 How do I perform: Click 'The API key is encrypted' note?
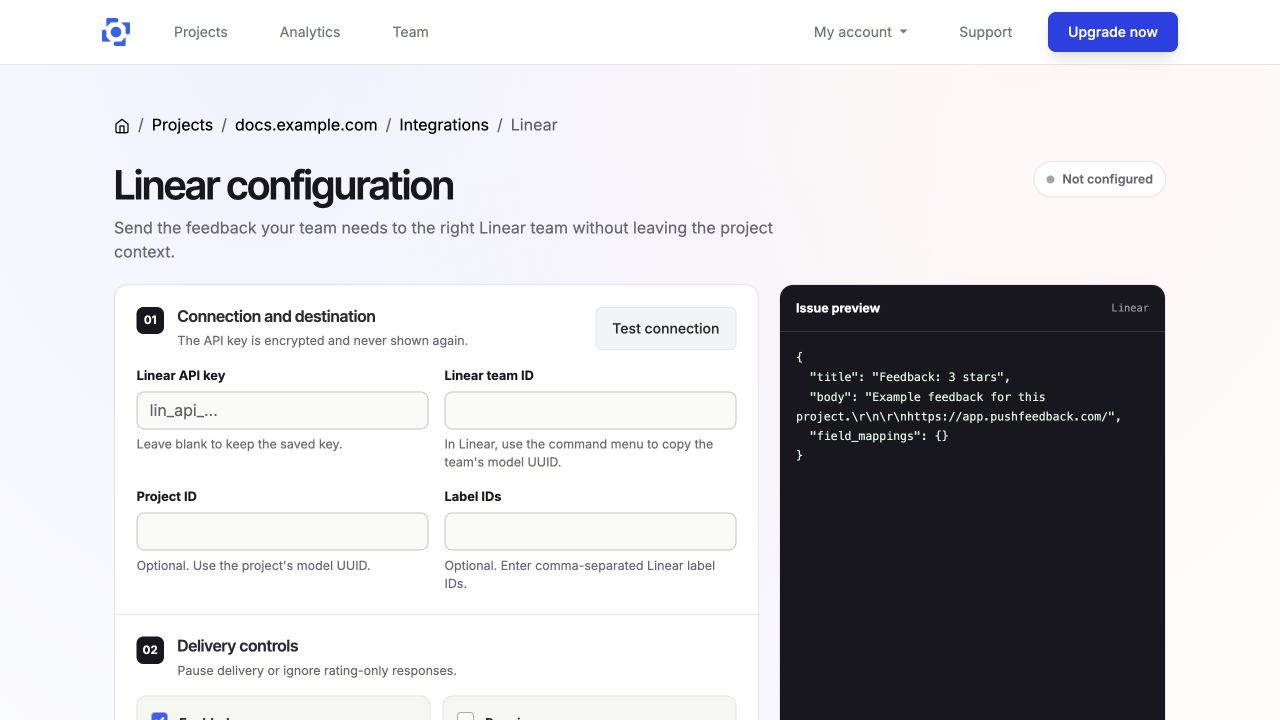[x=322, y=340]
